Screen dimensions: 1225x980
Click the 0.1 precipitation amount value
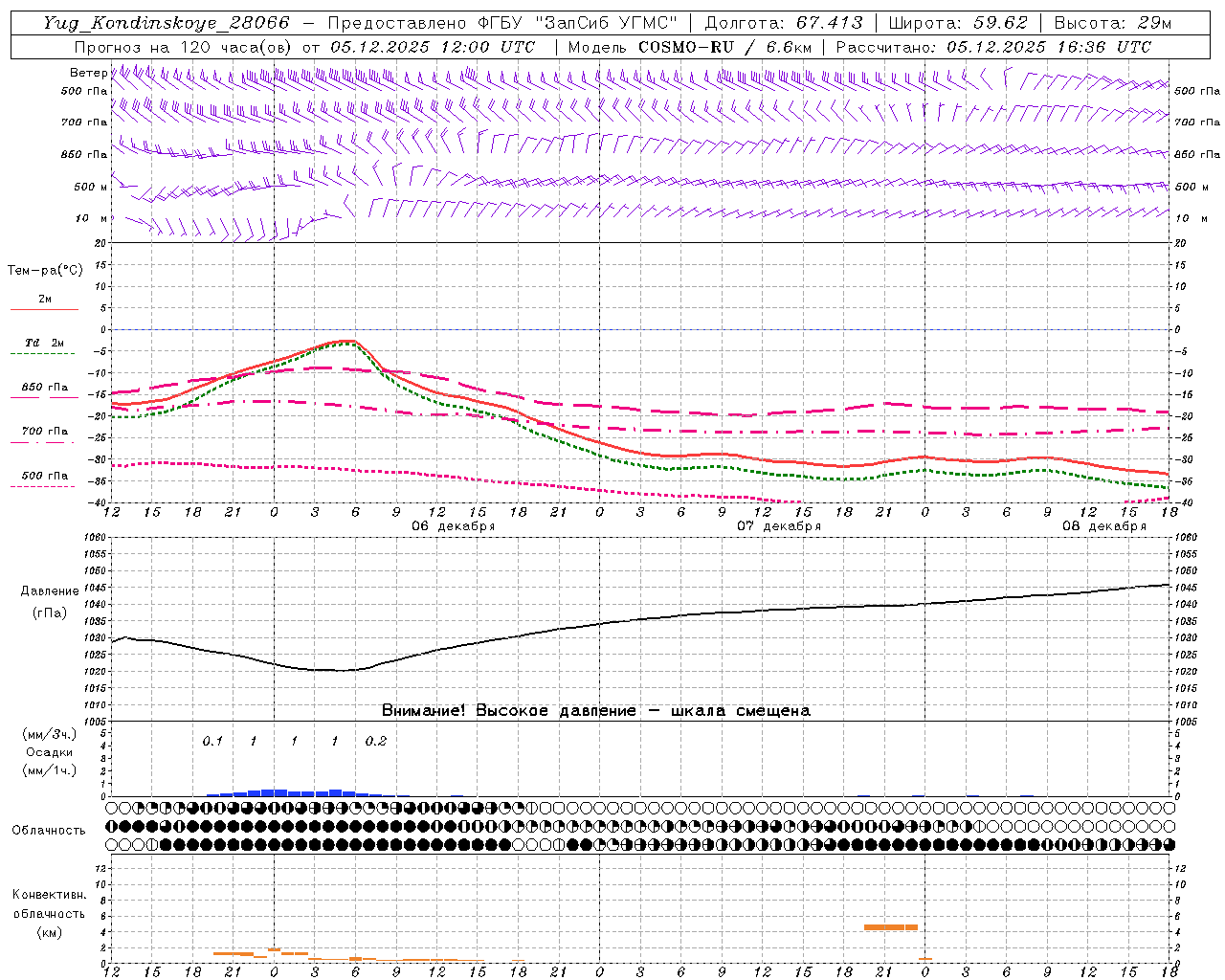tap(212, 741)
